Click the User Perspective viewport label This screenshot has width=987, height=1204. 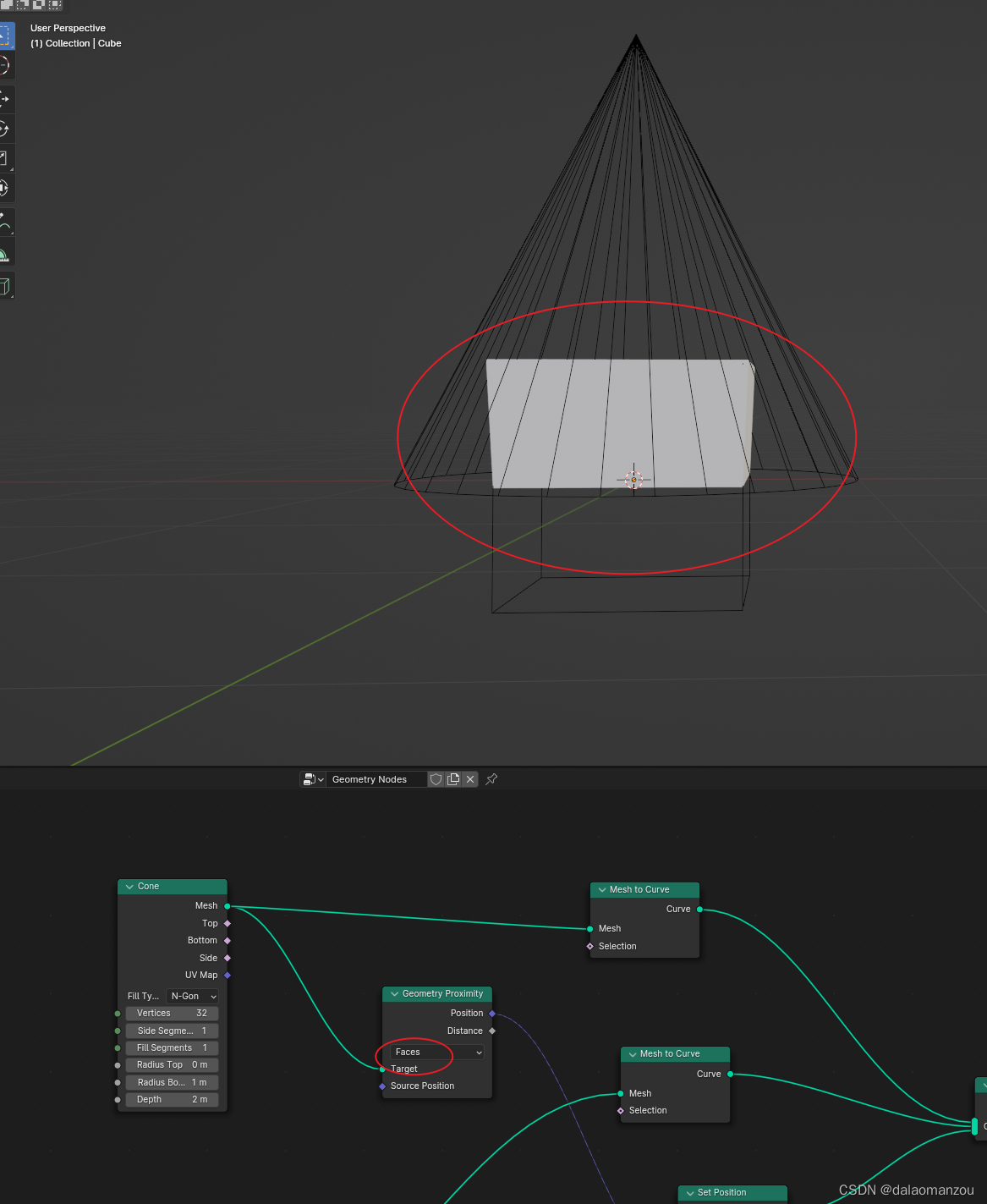click(x=68, y=28)
